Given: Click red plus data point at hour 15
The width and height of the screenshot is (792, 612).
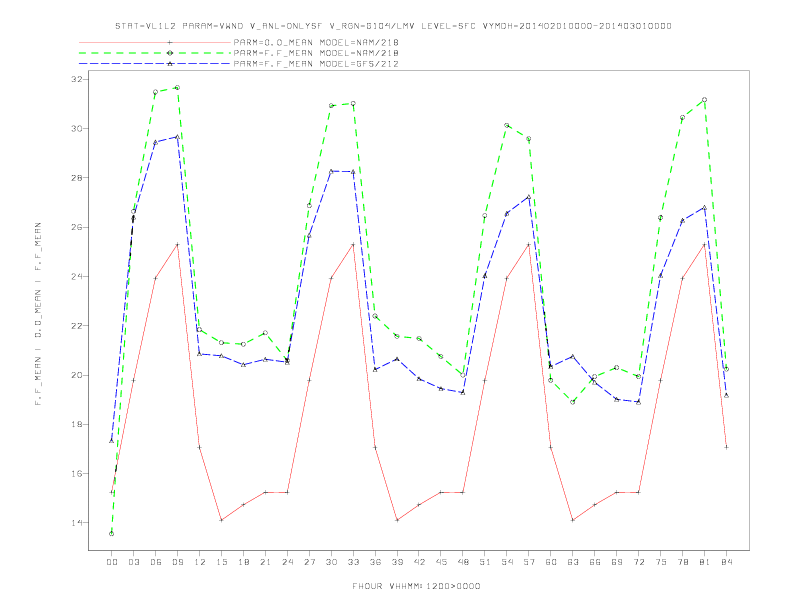Looking at the screenshot, I should 221,520.
